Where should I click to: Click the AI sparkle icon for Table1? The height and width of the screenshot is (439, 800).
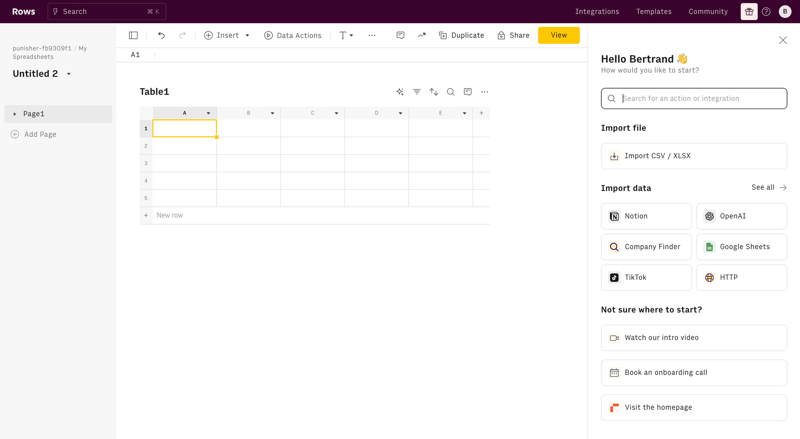pyautogui.click(x=400, y=92)
